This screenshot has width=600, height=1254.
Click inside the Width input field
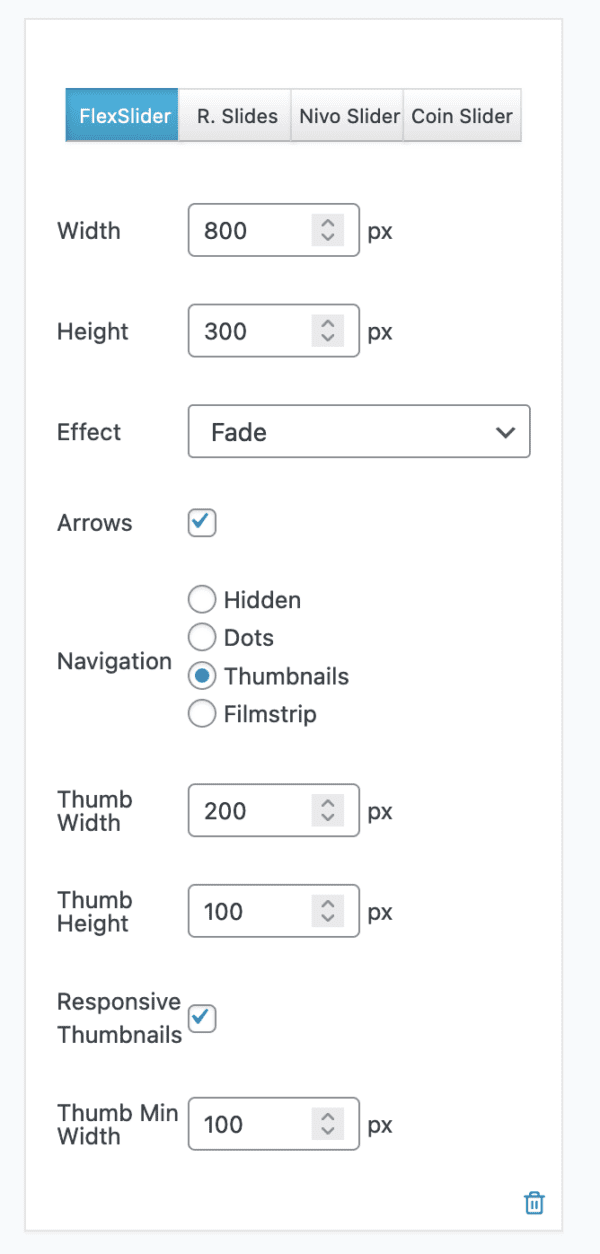click(x=250, y=230)
